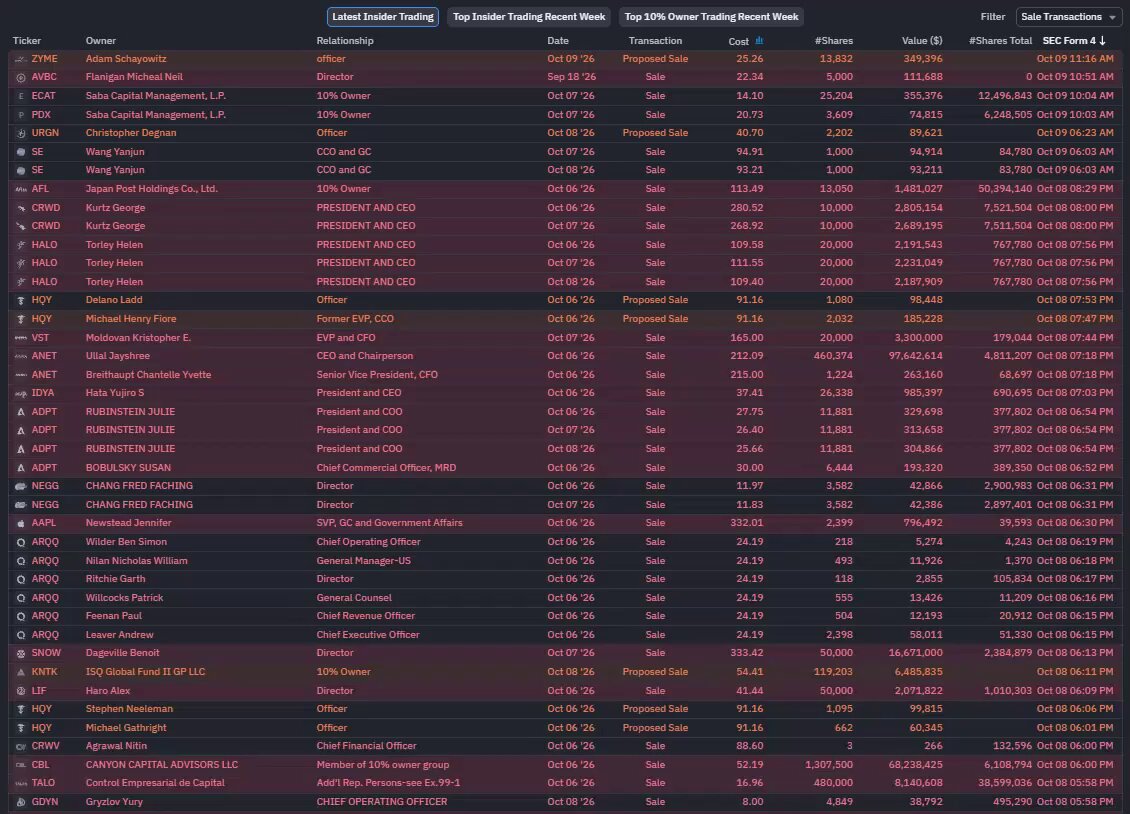Image resolution: width=1130 pixels, height=814 pixels.
Task: Sort by the #Shares Total column header
Action: click(1000, 40)
